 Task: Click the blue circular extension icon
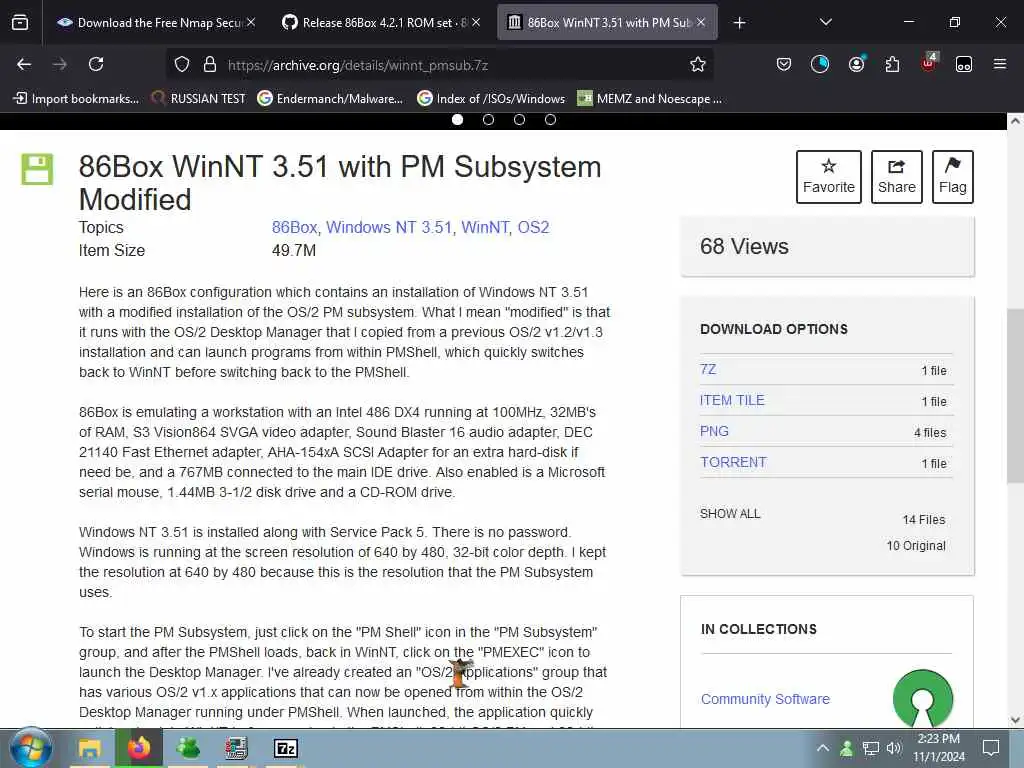coord(820,64)
